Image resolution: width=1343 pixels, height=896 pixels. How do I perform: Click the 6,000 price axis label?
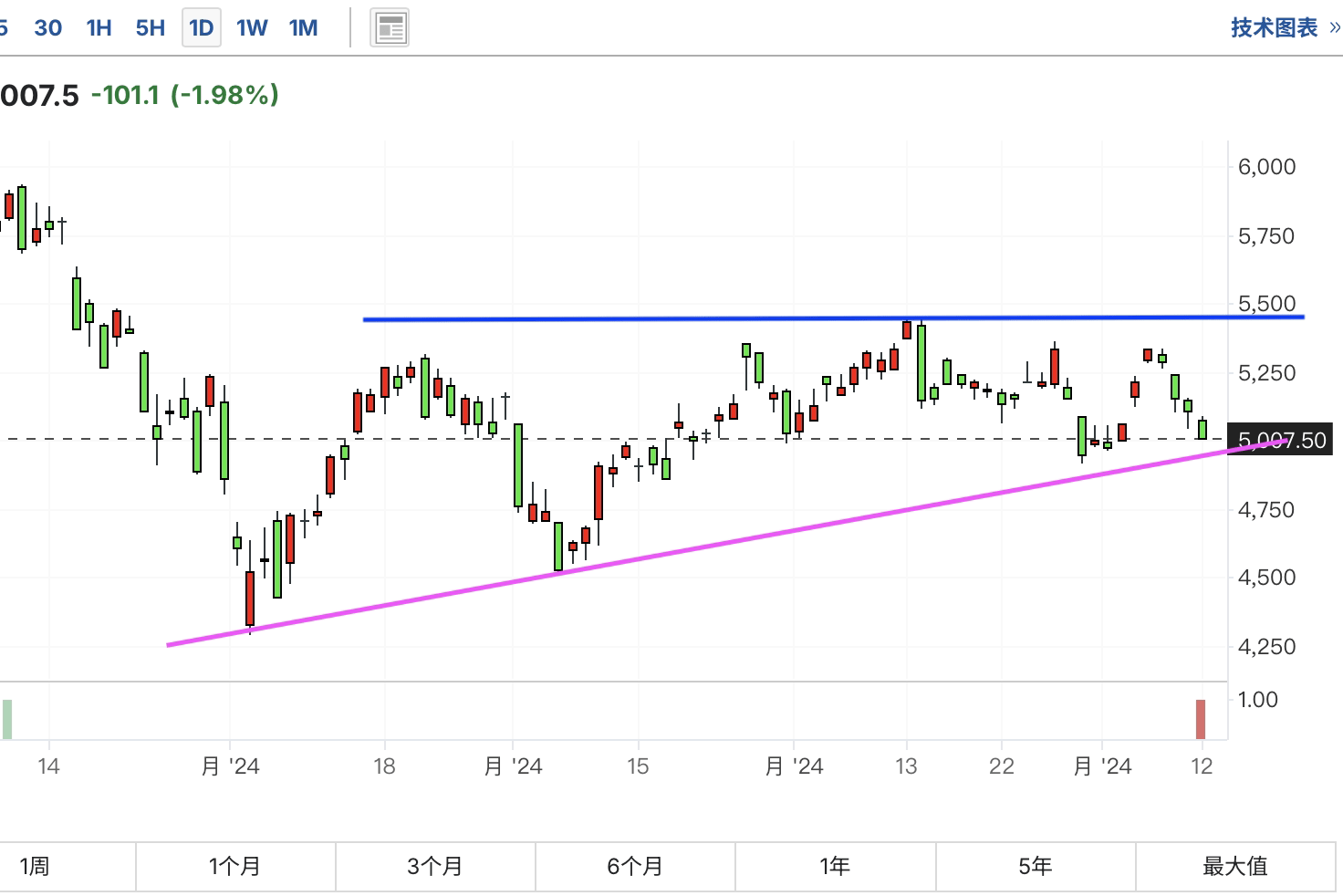click(x=1266, y=167)
